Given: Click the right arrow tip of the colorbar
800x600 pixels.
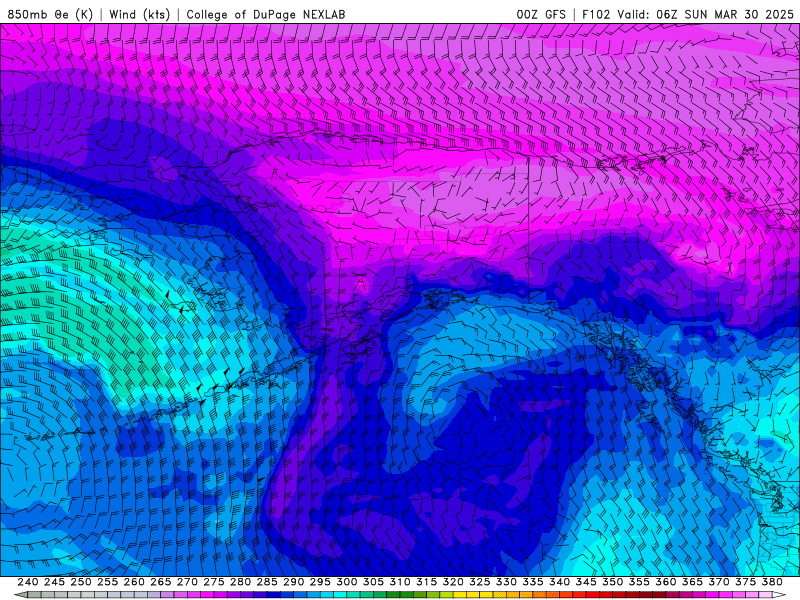Looking at the screenshot, I should coord(780,595).
